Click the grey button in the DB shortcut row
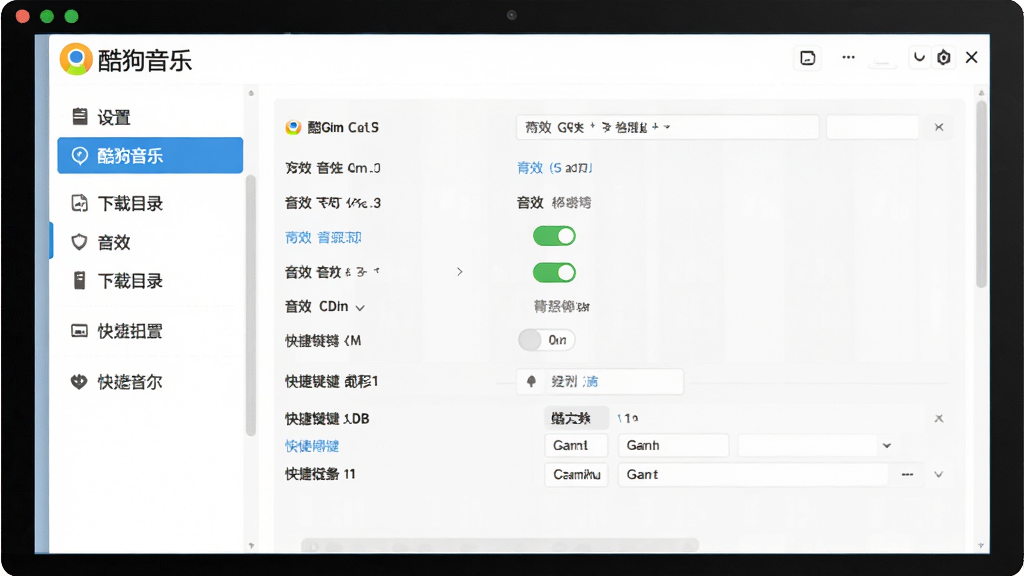 pos(575,418)
